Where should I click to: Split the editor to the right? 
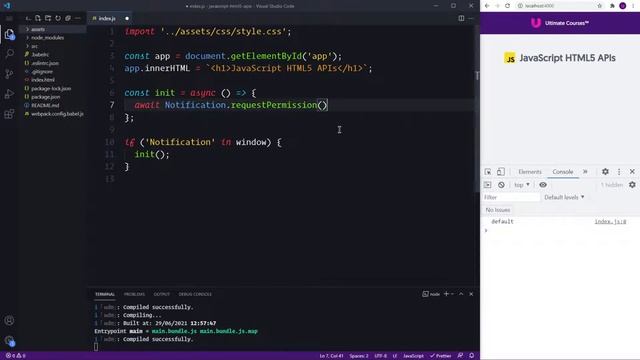point(461,18)
